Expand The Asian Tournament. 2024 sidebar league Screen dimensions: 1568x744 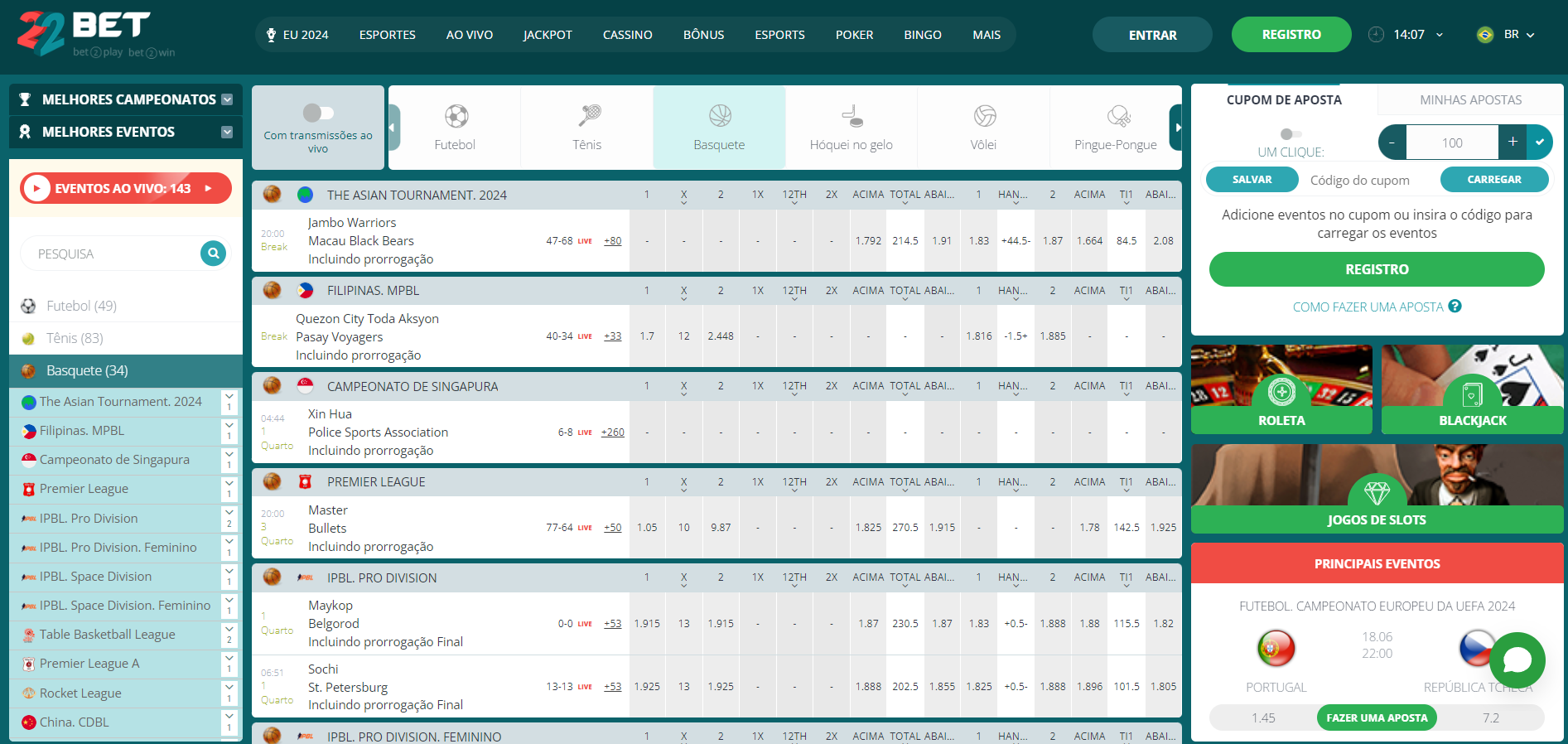tap(229, 402)
